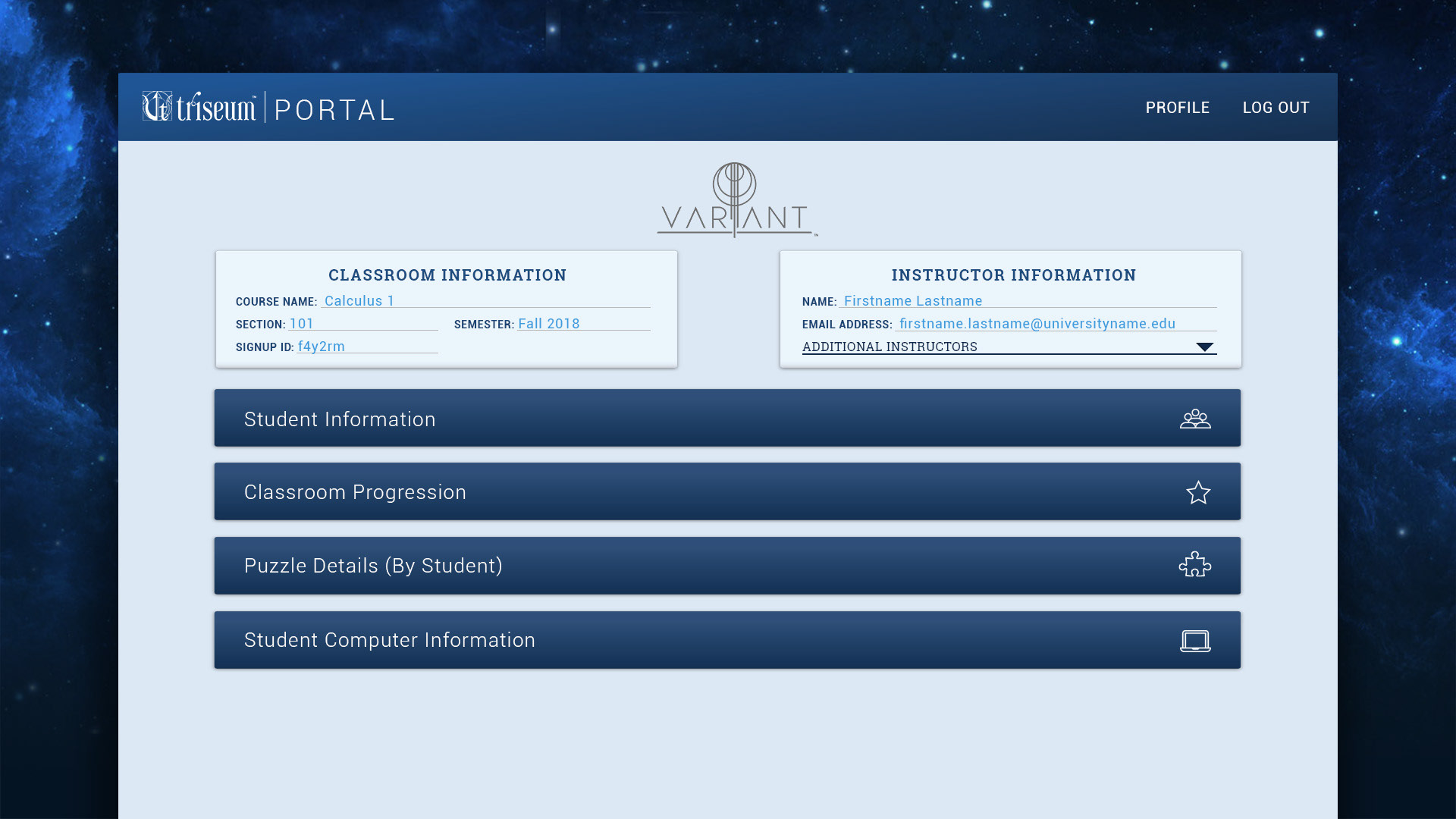Expand the Student Information section
Screen dimensions: 1456x819
click(727, 418)
